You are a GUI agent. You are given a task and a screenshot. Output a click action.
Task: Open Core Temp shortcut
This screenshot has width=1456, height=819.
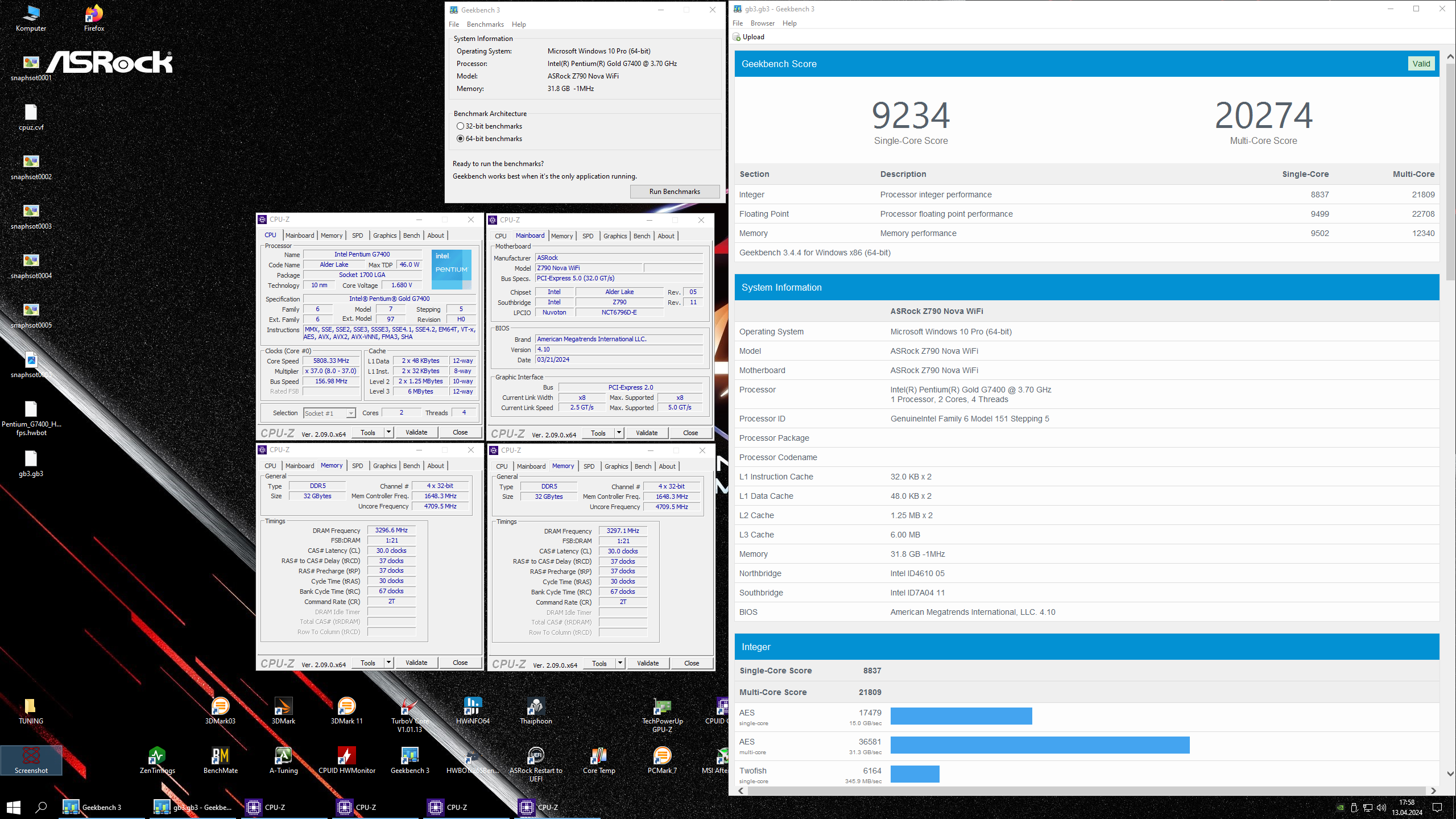pos(599,760)
